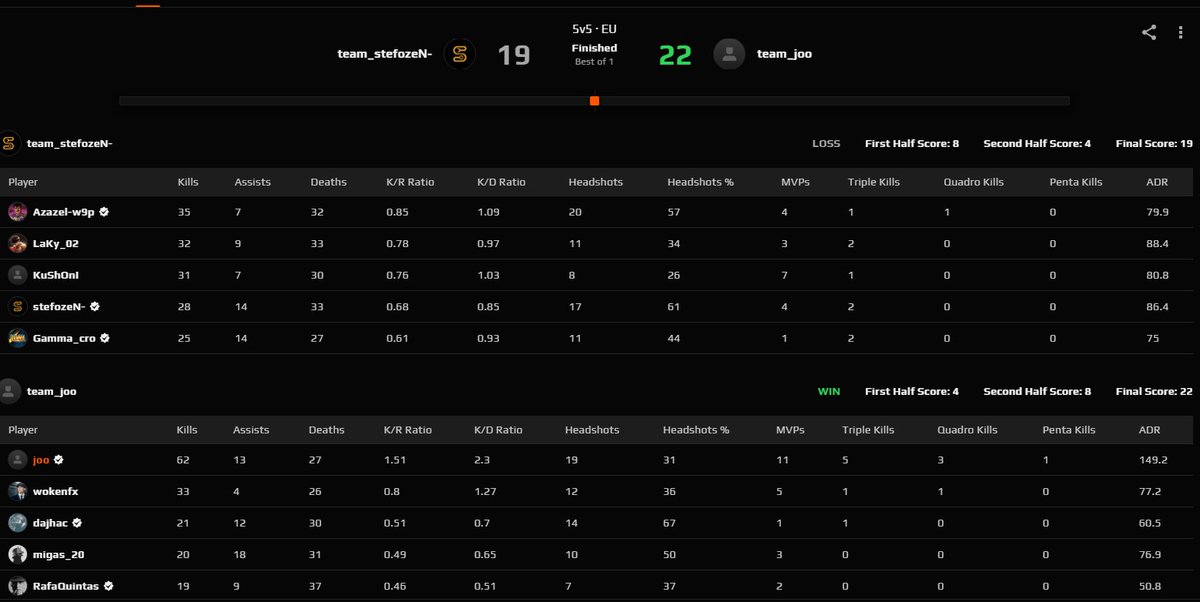Open the share icon at top right
Viewport: 1200px width, 602px height.
(1149, 32)
